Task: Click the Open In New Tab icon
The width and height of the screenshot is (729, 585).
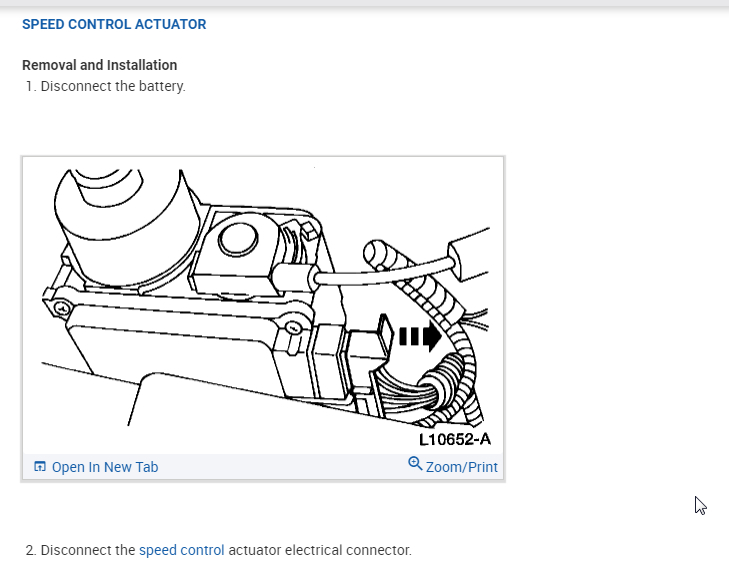Action: (x=40, y=466)
